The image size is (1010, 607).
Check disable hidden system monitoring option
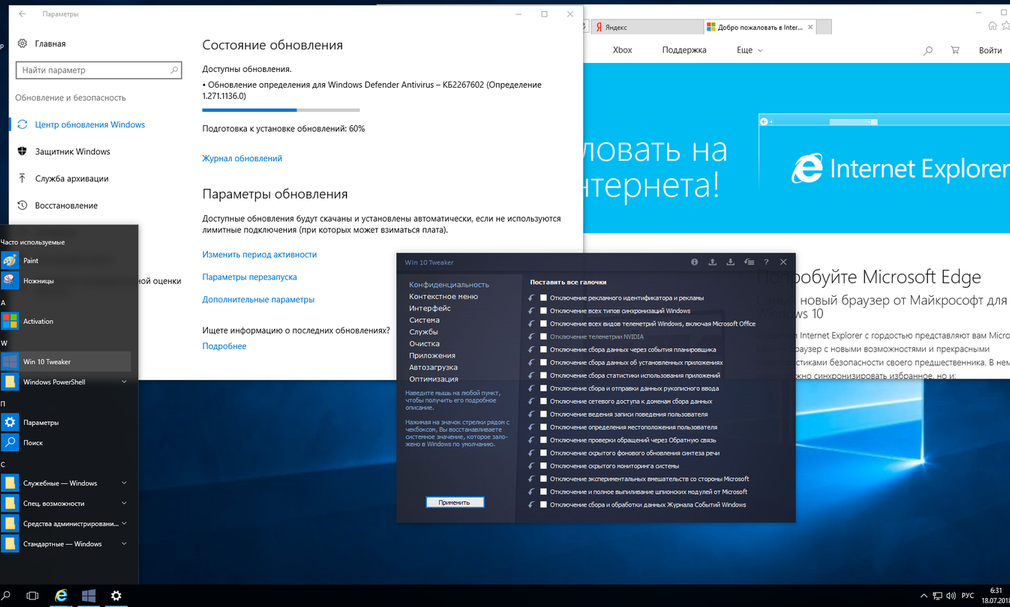click(x=544, y=466)
